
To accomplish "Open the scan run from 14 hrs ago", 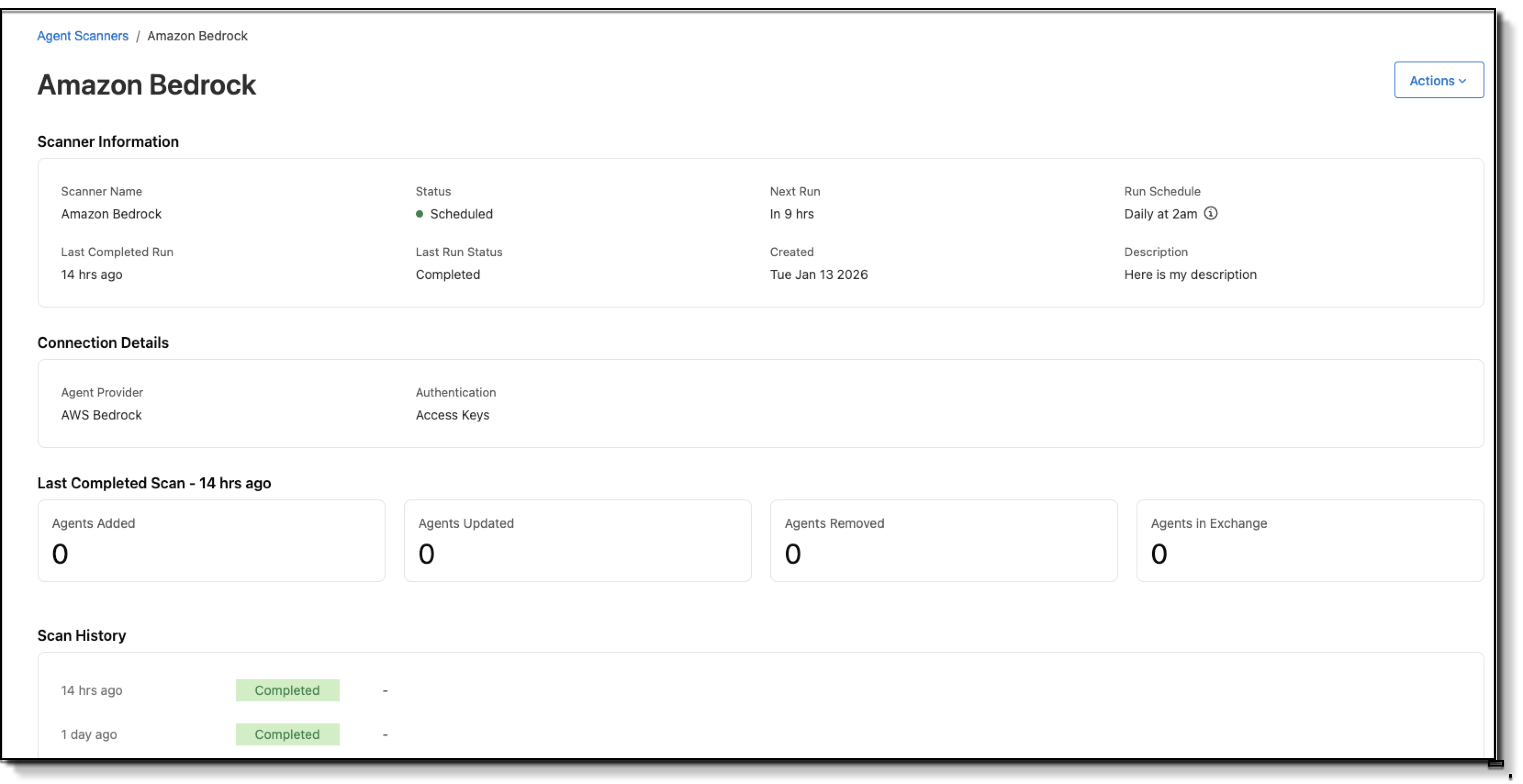I will point(91,690).
